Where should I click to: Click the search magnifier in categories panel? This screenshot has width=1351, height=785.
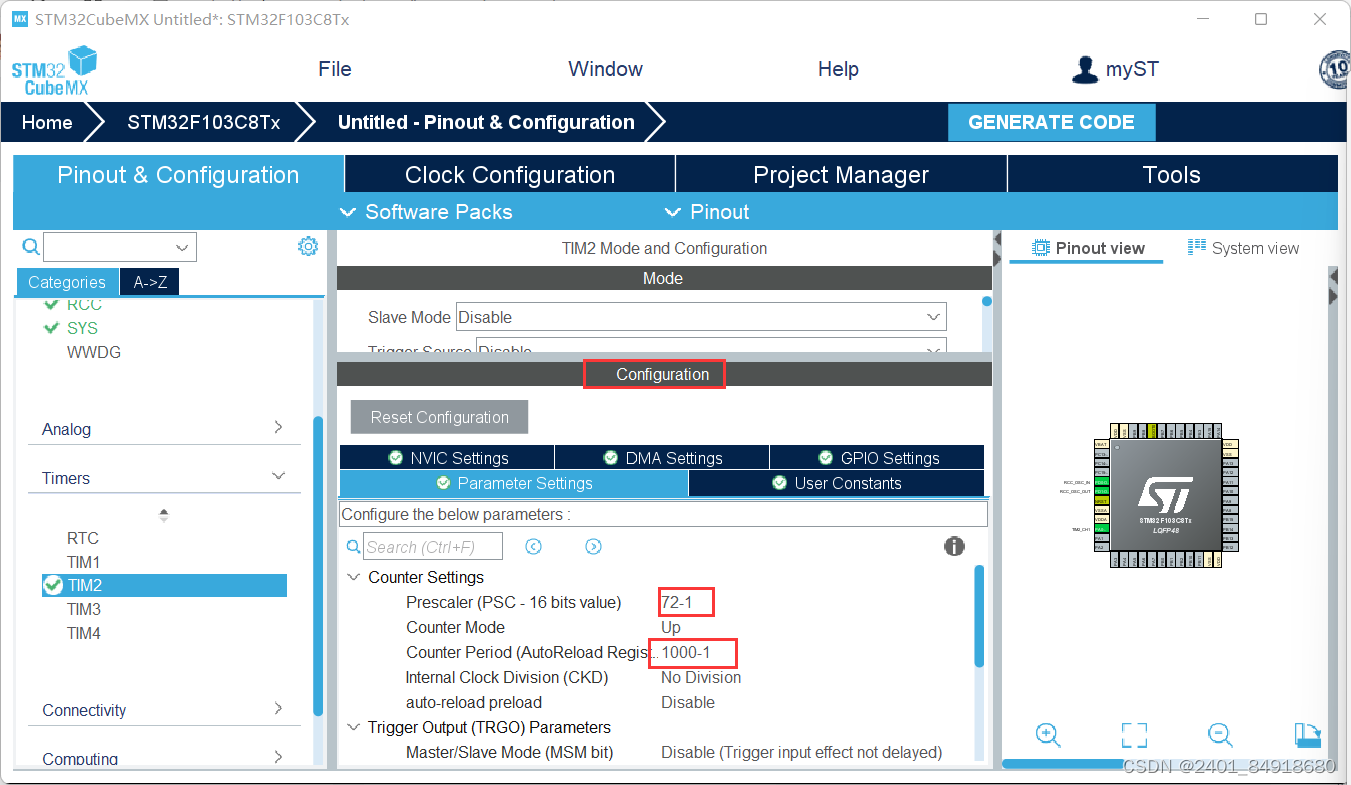pos(31,247)
